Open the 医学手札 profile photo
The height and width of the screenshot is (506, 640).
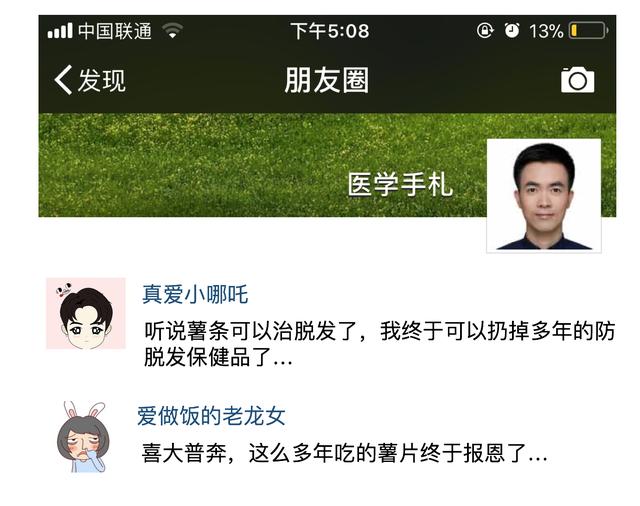click(x=544, y=196)
